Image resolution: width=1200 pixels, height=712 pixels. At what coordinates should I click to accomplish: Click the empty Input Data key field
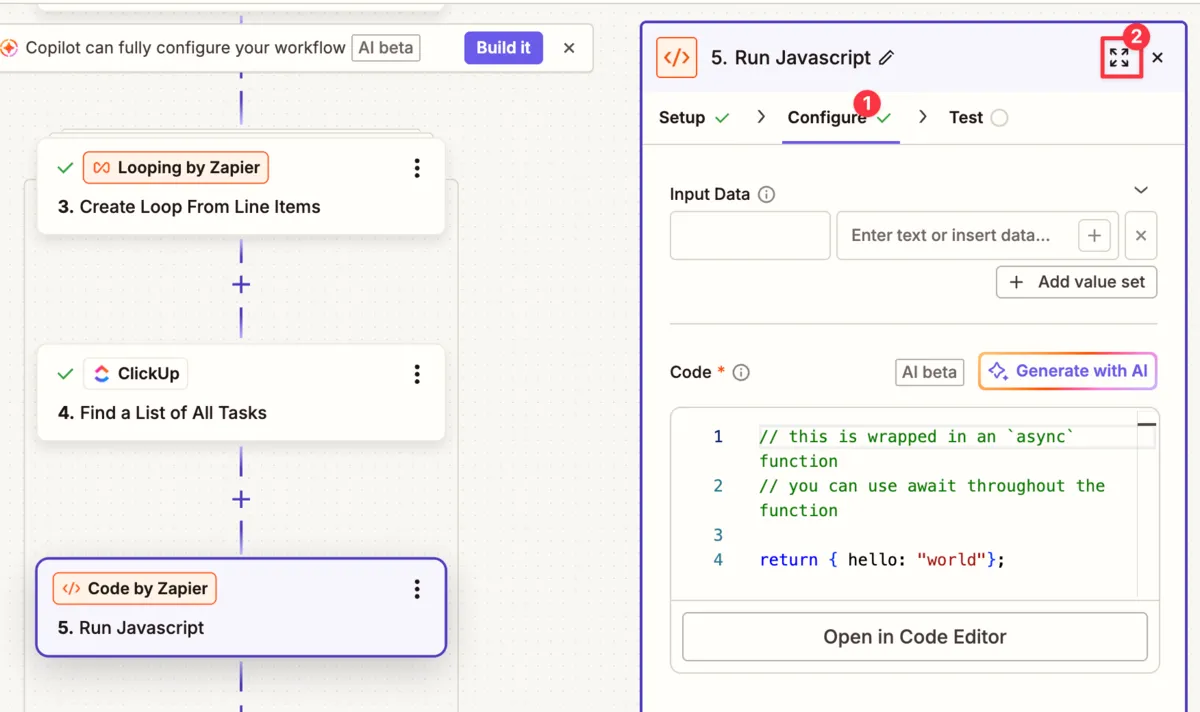coord(749,235)
